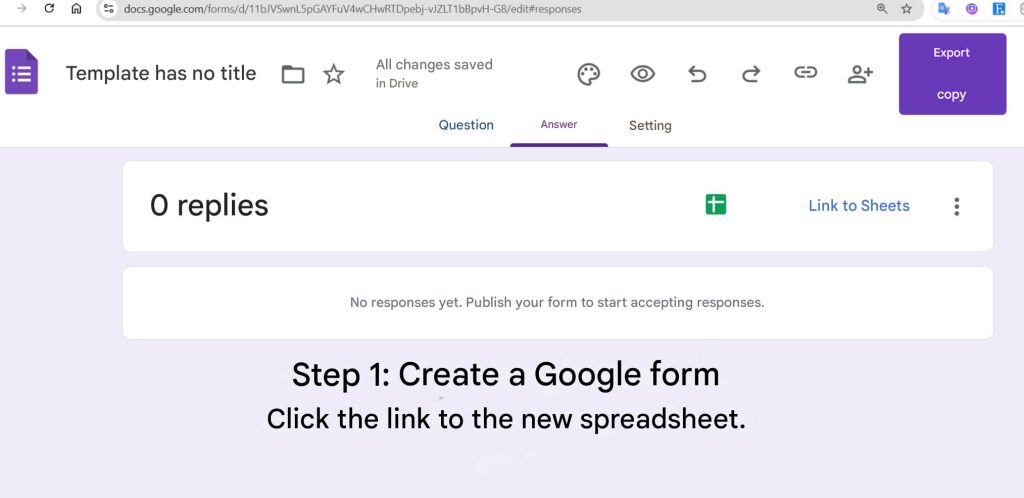1024x498 pixels.
Task: Click the browser address bar URL
Action: pyautogui.click(x=352, y=9)
